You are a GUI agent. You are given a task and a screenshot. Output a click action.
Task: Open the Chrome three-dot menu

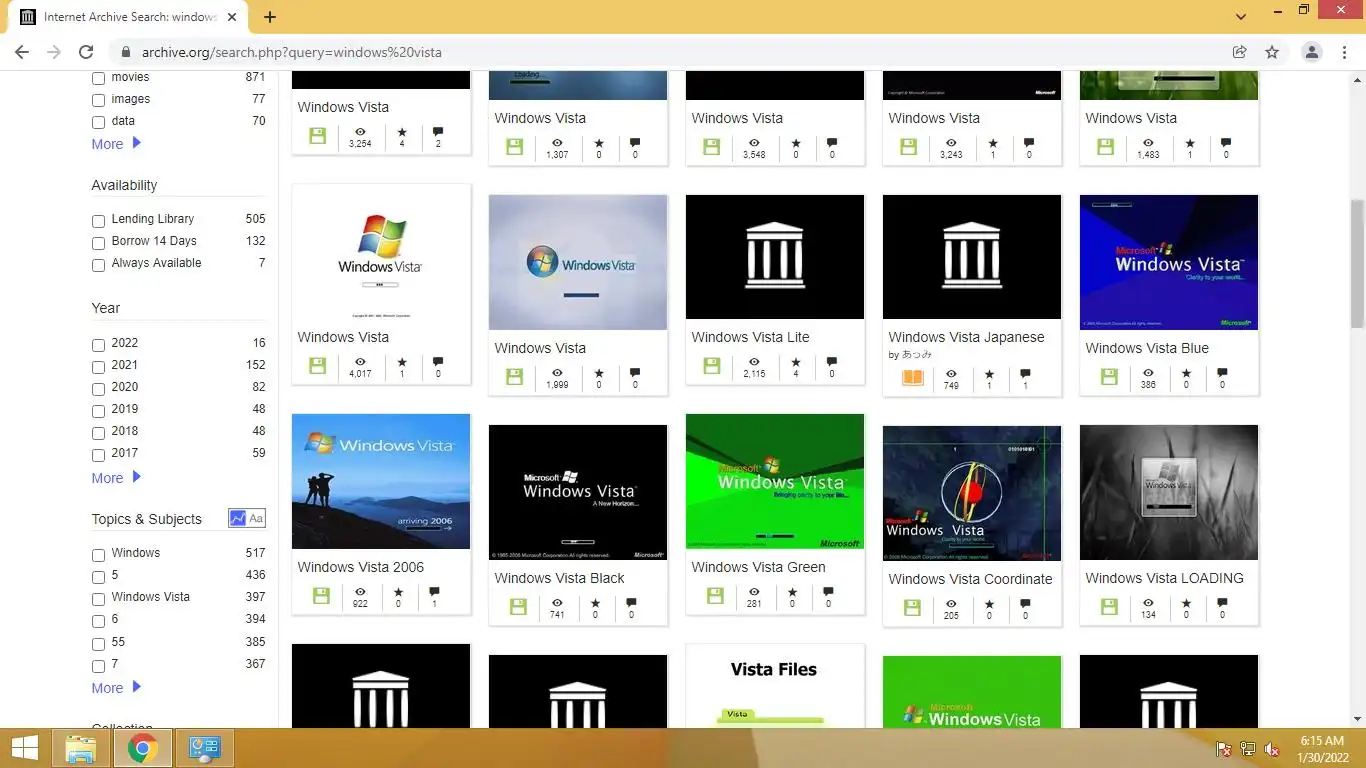coord(1345,52)
